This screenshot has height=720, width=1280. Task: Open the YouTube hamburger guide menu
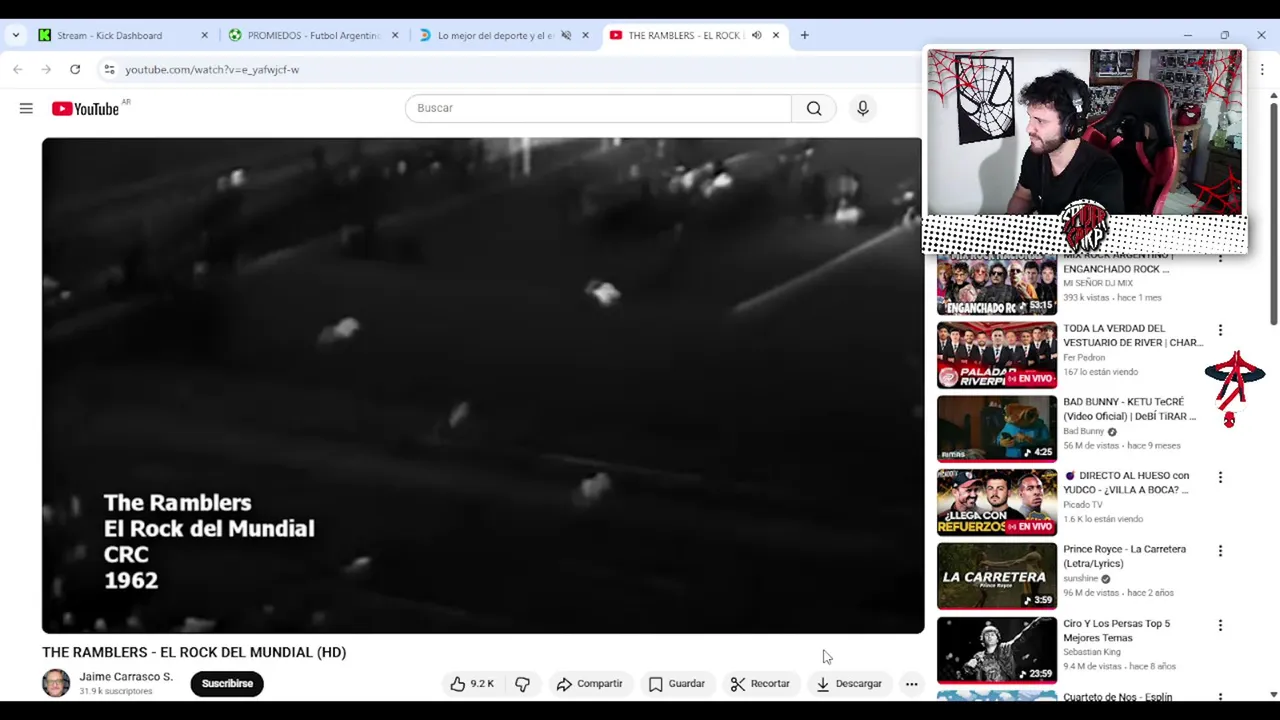(x=26, y=108)
